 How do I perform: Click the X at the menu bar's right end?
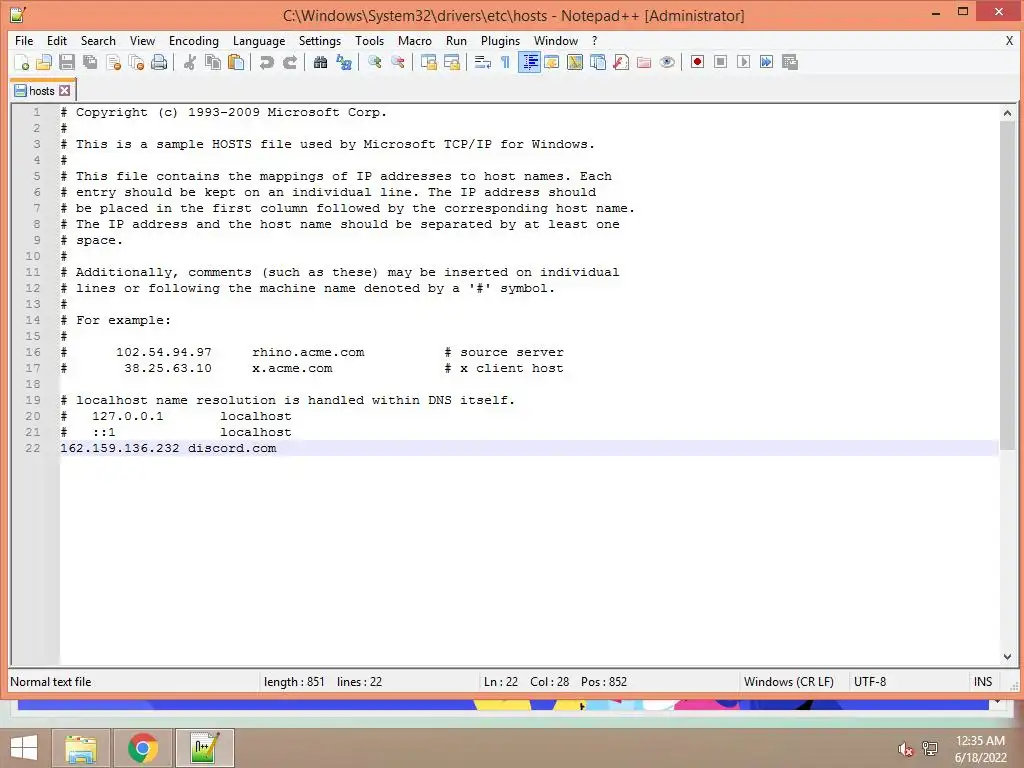pyautogui.click(x=1009, y=40)
